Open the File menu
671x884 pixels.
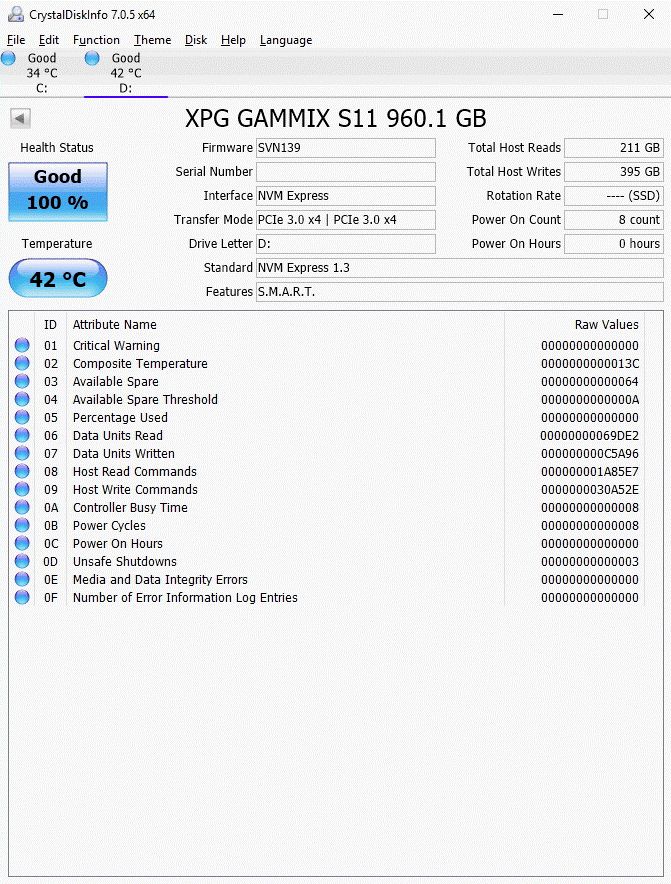pyautogui.click(x=16, y=40)
